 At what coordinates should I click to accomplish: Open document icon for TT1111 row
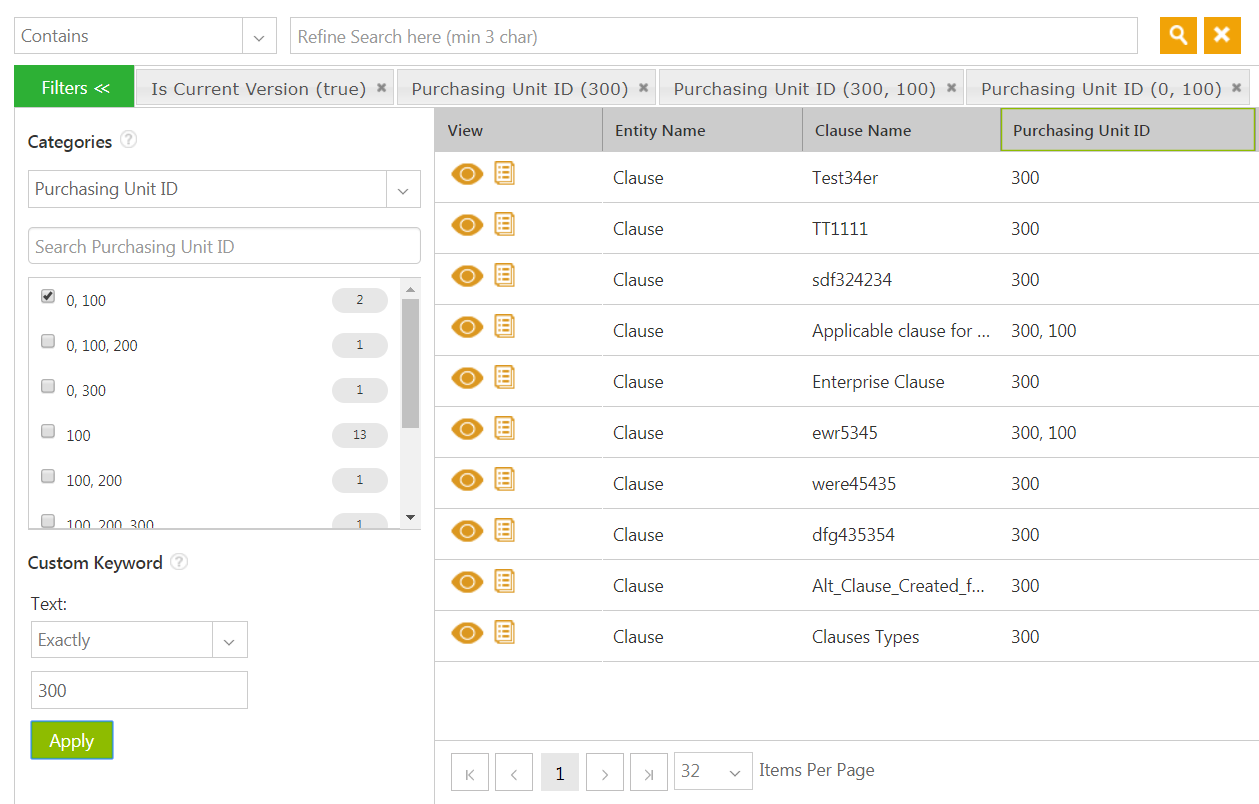(505, 225)
